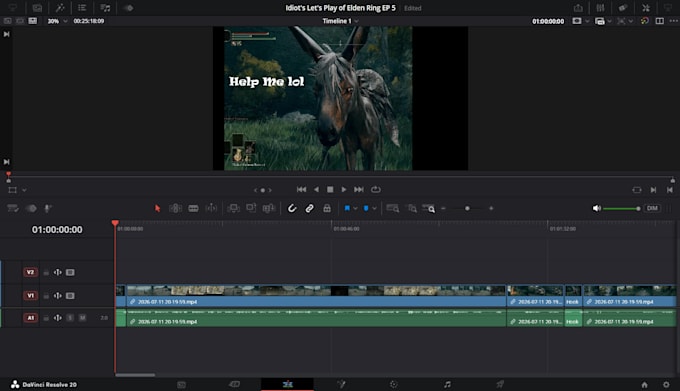Open the Sound Library icon

pos(105,8)
